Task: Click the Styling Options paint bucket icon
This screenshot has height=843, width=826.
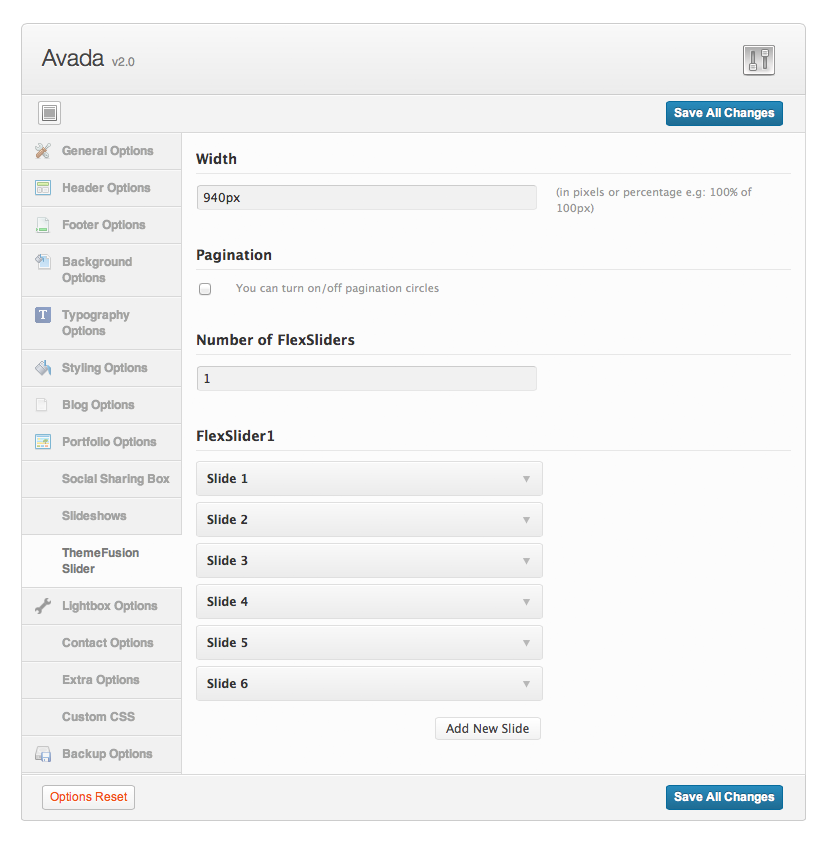Action: coord(43,368)
